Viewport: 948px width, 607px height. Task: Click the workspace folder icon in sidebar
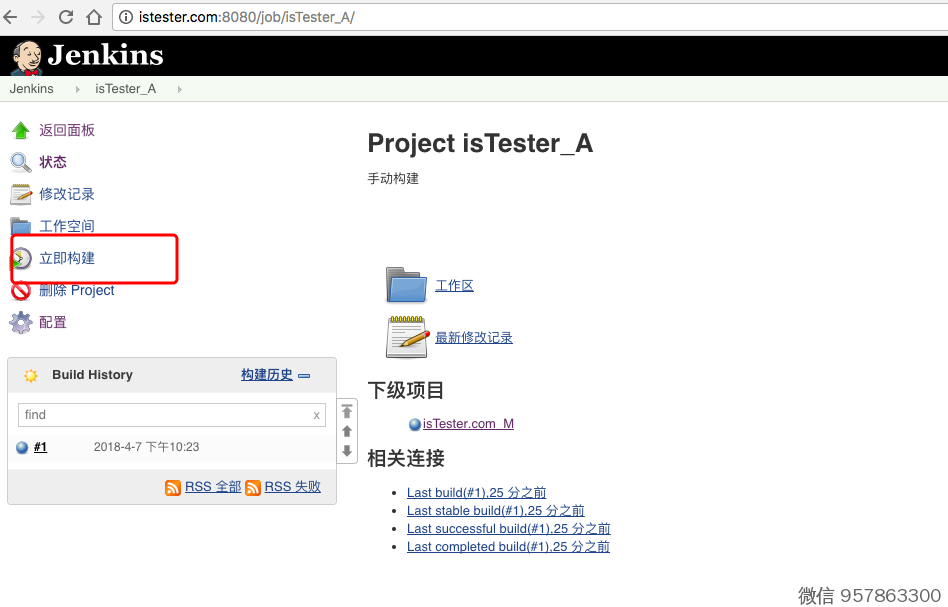click(x=21, y=226)
